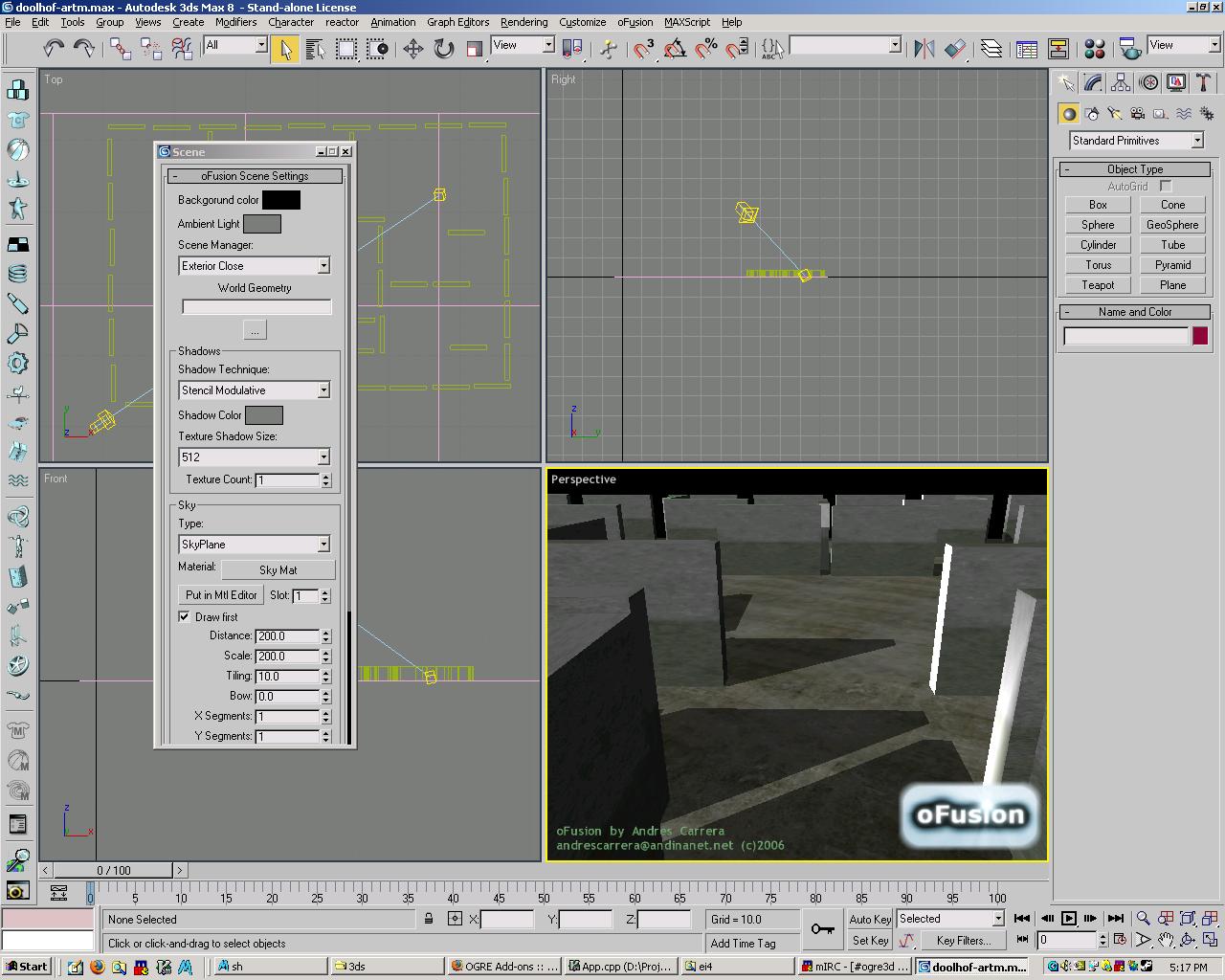Switch to the Hierarchy panel tab
Image resolution: width=1225 pixels, height=980 pixels.
pos(1121,83)
